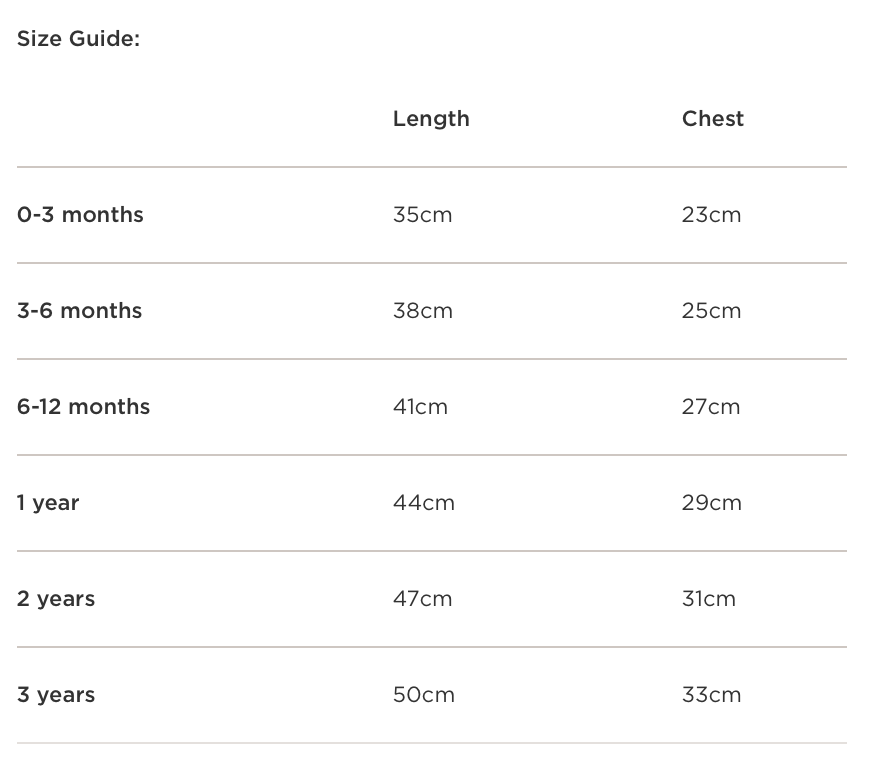Click the 47cm length value
This screenshot has width=886, height=774.
[x=423, y=599]
